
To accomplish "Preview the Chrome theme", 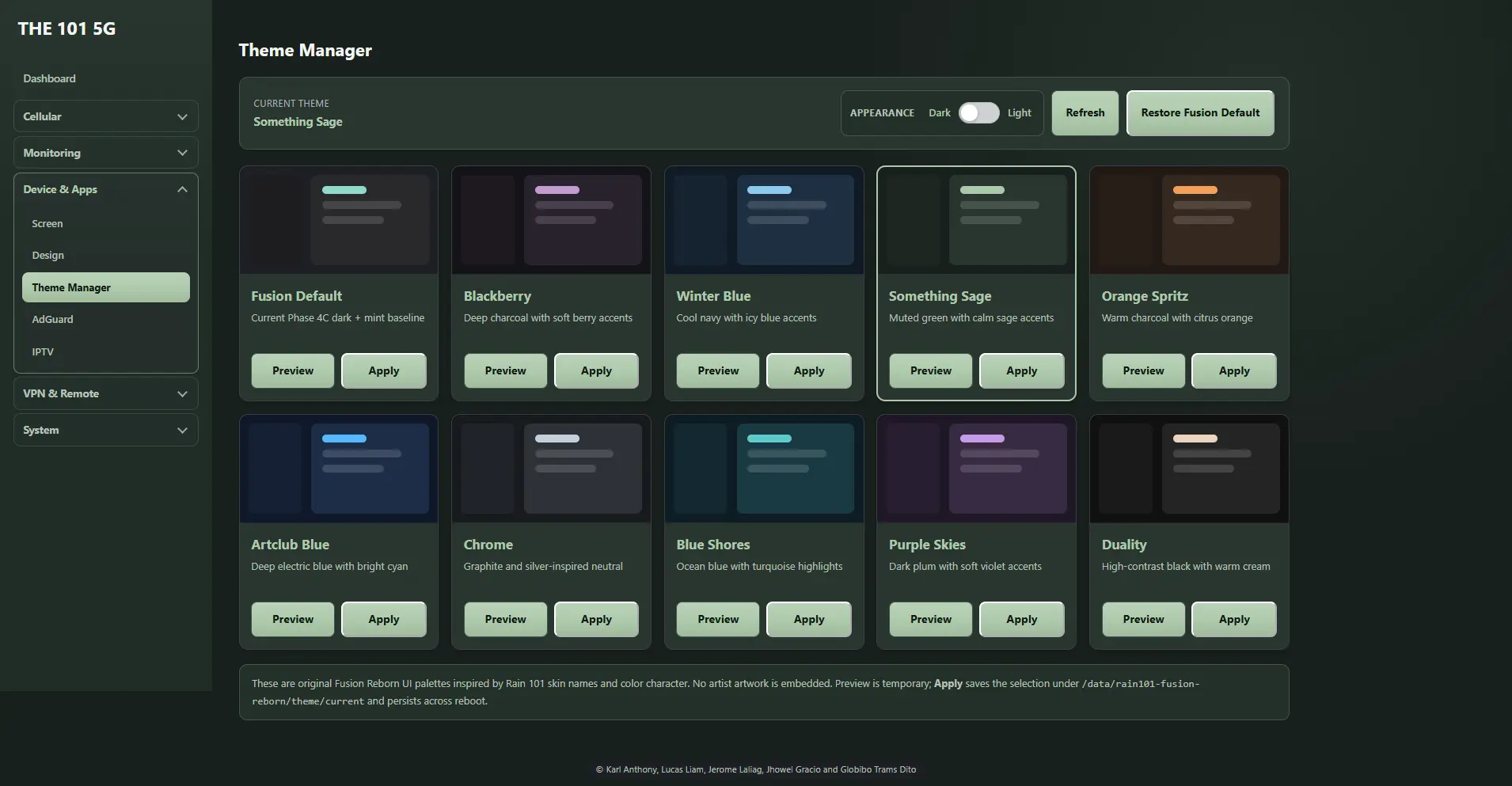I will (505, 619).
